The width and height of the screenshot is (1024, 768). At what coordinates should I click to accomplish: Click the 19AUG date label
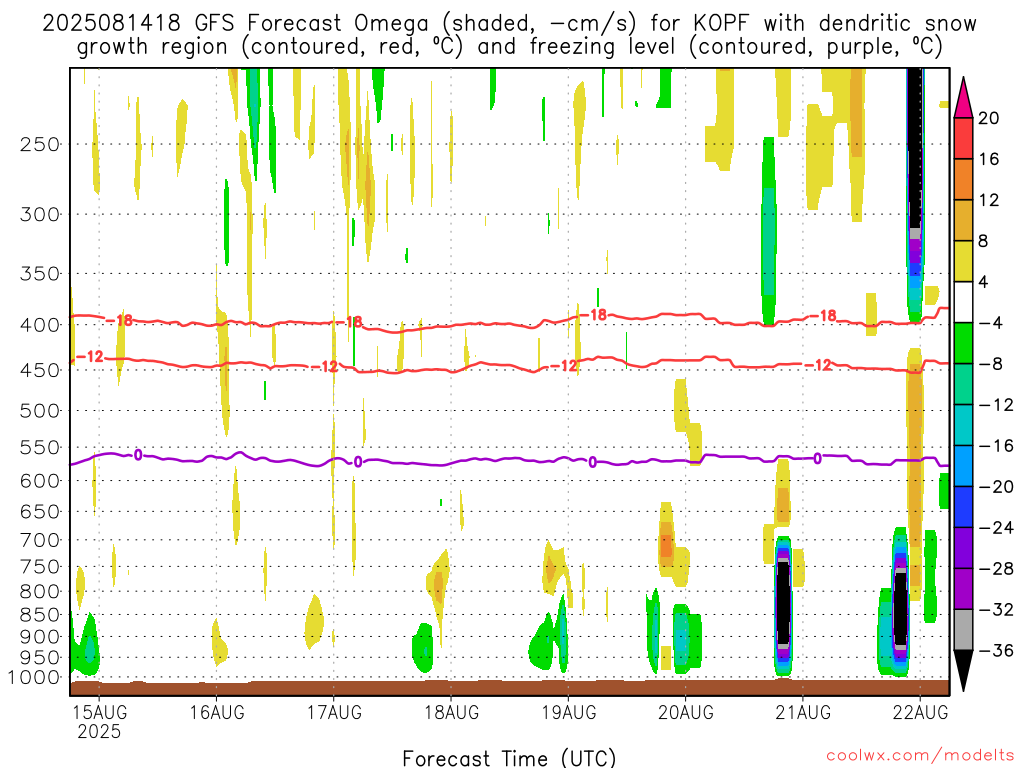569,712
